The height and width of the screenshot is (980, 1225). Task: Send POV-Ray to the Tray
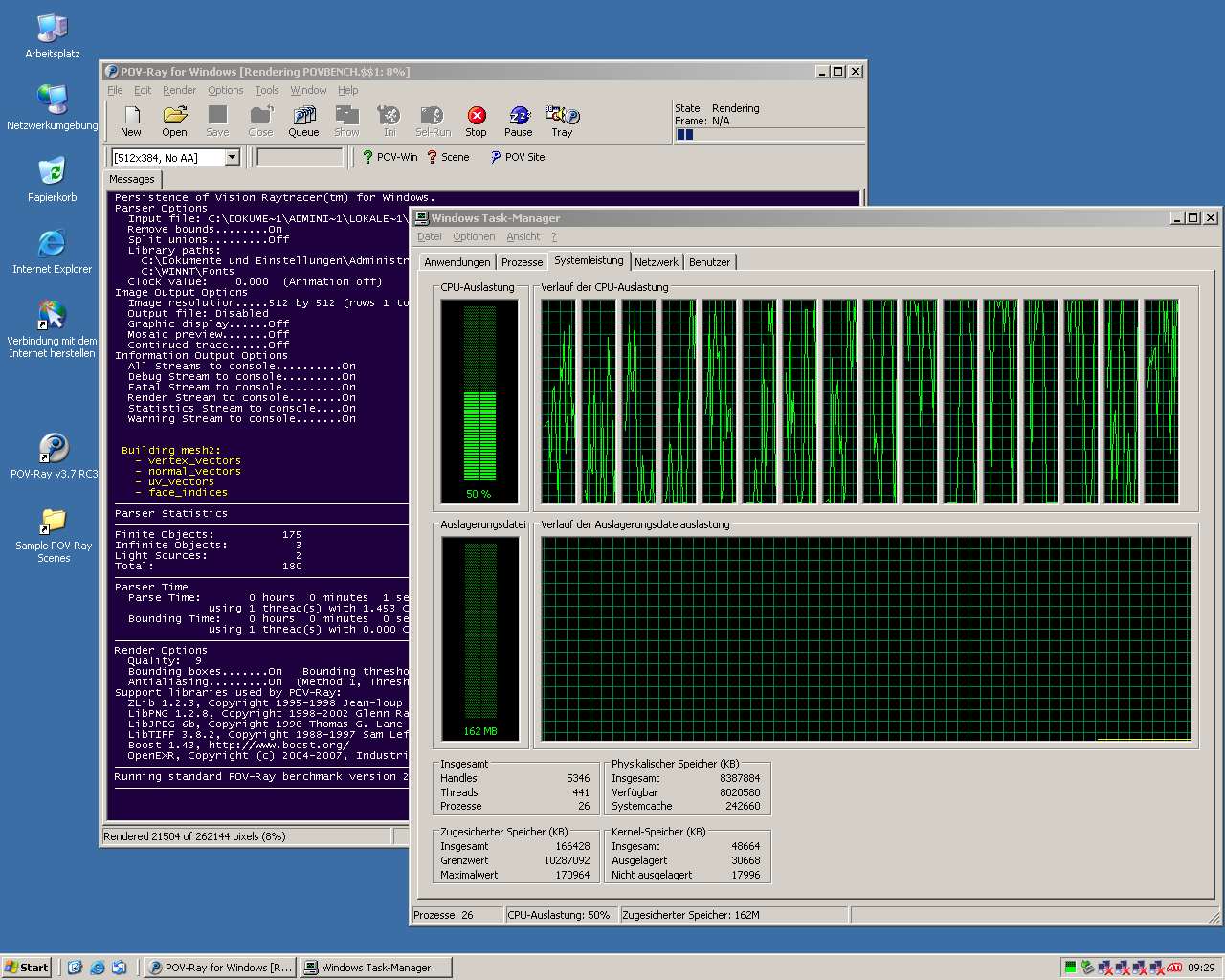[x=562, y=121]
